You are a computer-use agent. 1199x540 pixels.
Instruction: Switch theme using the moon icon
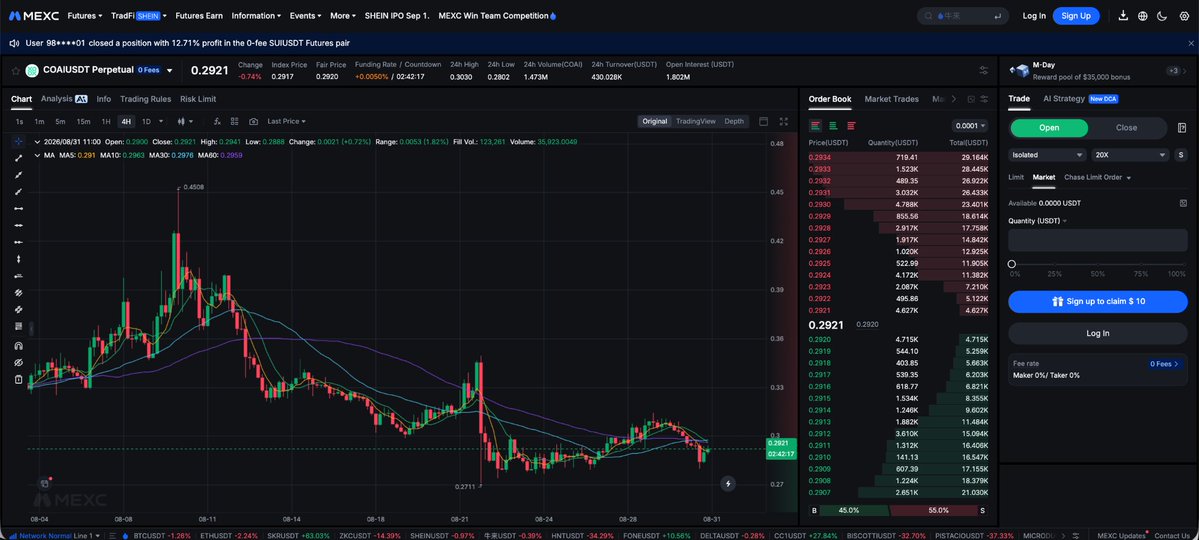tap(1162, 15)
